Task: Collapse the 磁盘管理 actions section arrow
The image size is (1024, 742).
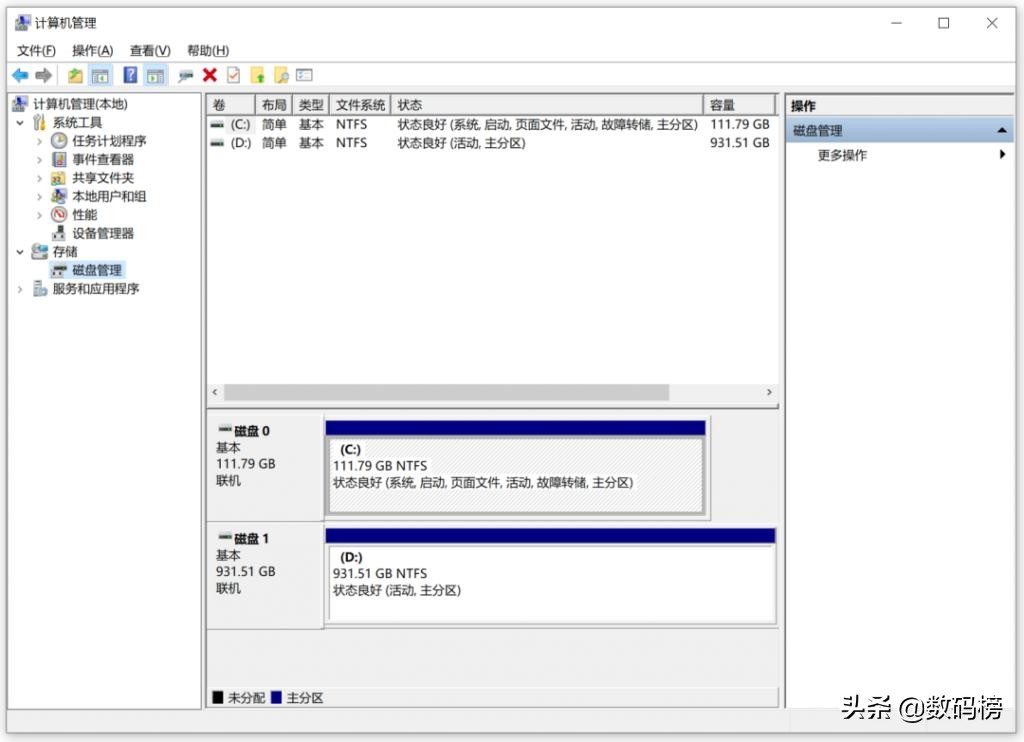Action: pos(1002,131)
